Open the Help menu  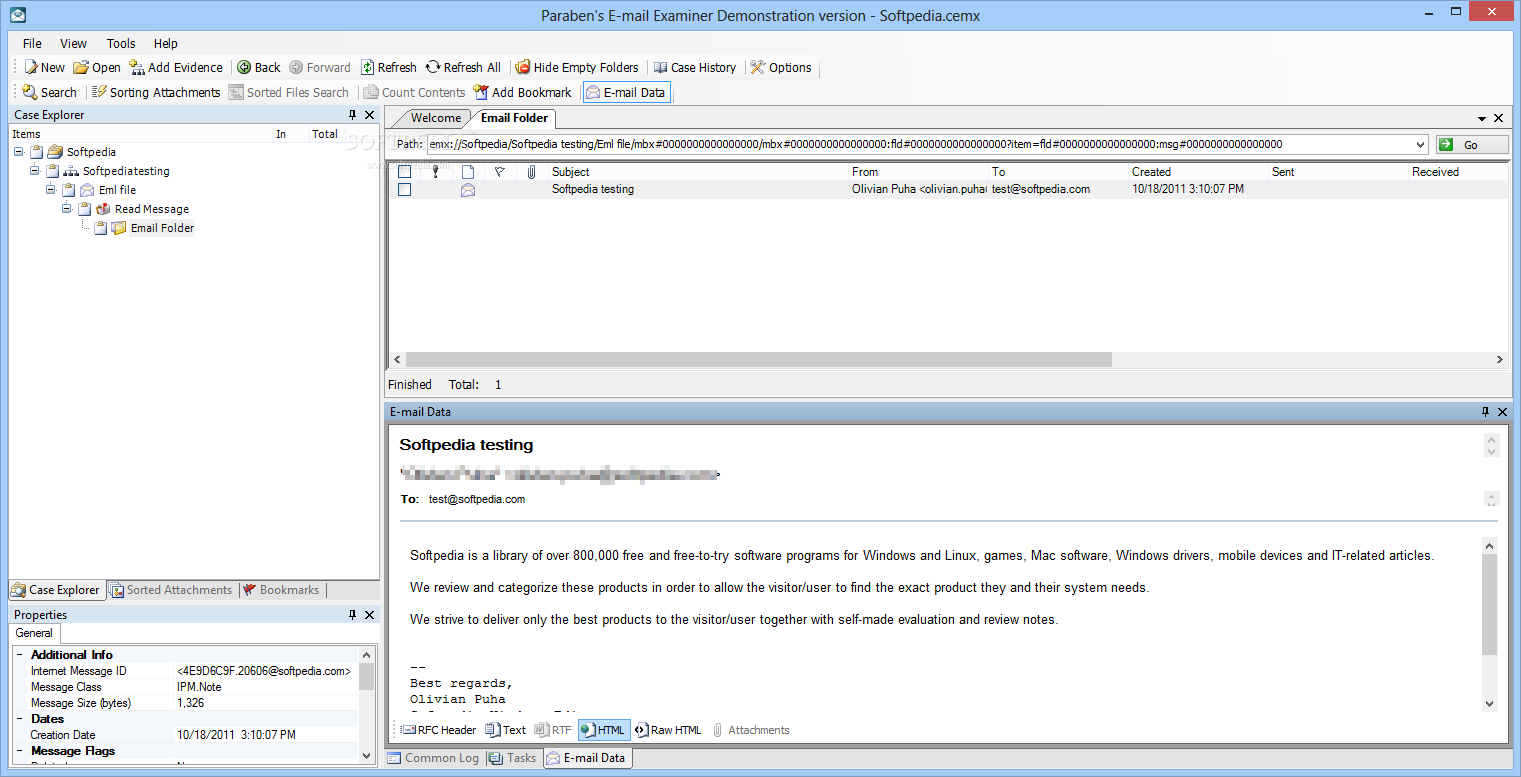click(x=166, y=43)
